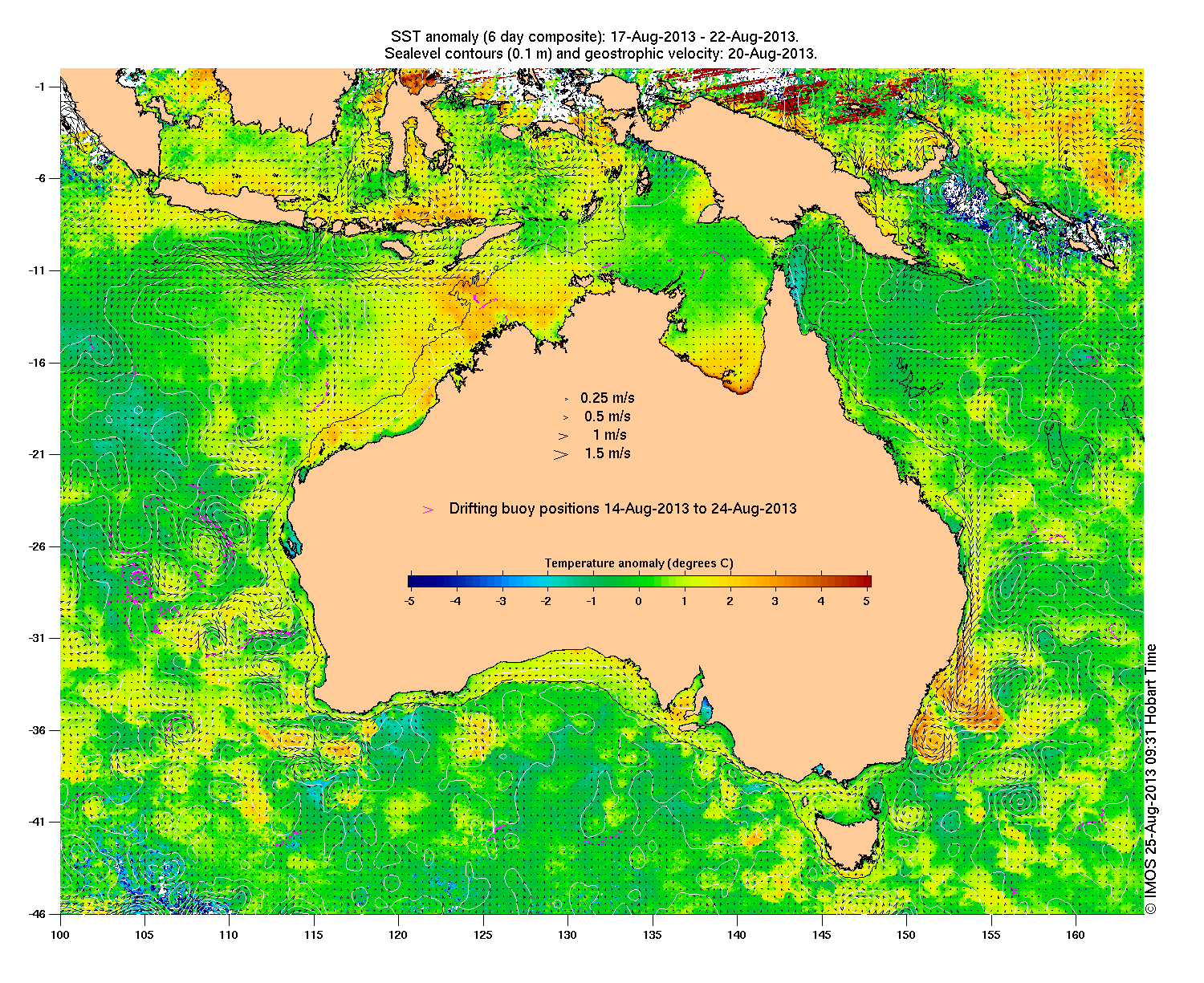Click the longitude axis label 115

314,935
